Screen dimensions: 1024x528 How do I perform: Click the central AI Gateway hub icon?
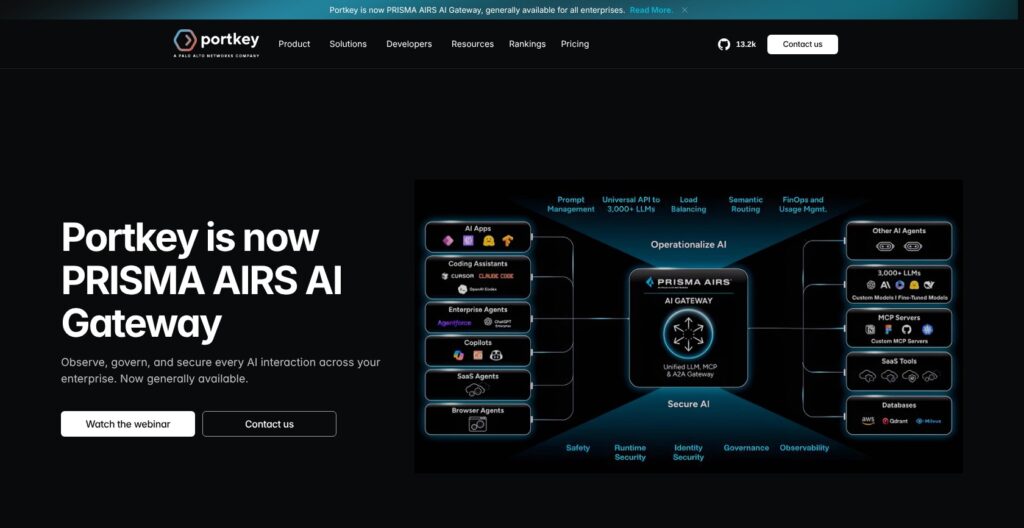click(x=688, y=334)
